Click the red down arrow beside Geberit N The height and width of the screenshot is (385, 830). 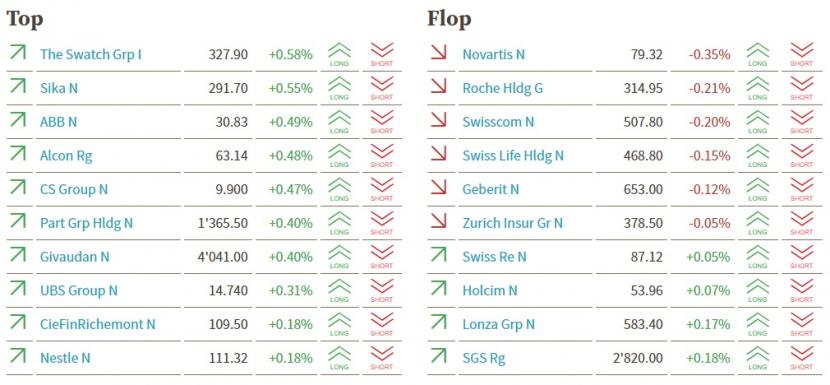[439, 187]
